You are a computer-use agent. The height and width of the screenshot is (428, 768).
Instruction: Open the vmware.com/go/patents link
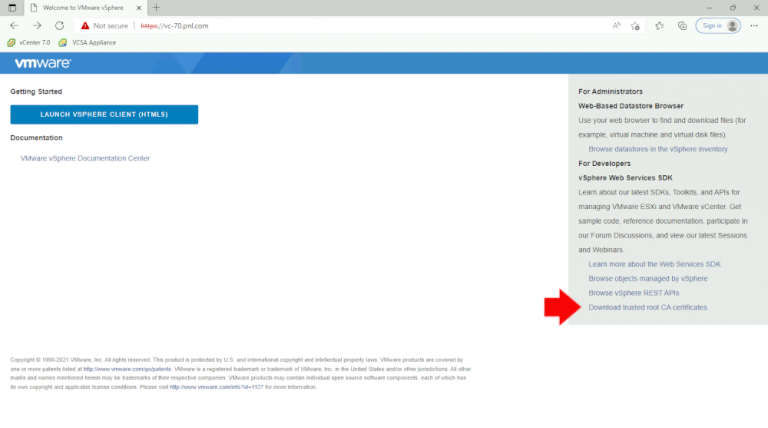(127, 369)
